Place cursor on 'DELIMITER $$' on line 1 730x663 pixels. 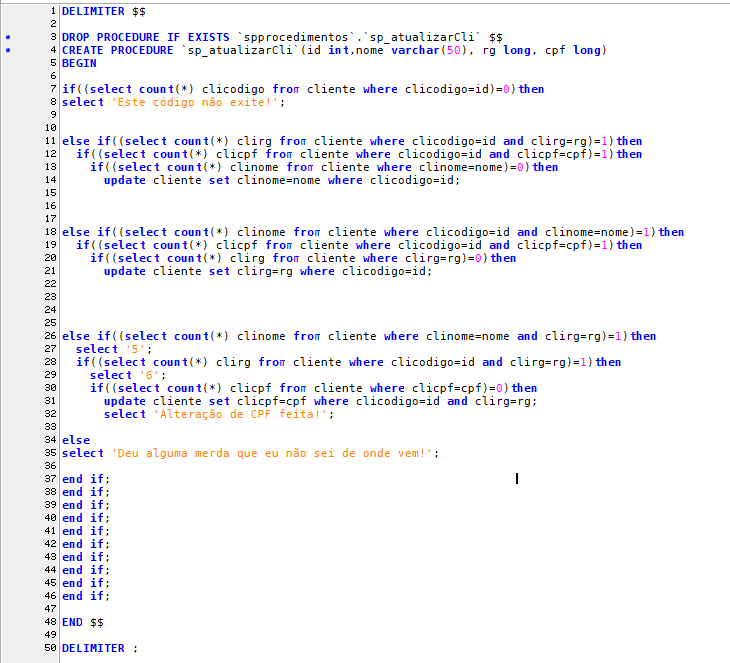[104, 11]
